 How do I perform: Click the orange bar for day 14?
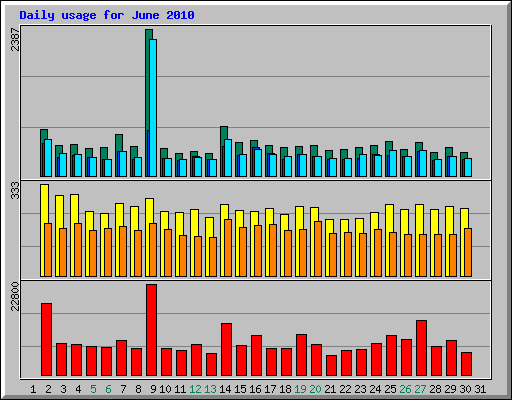tap(228, 248)
